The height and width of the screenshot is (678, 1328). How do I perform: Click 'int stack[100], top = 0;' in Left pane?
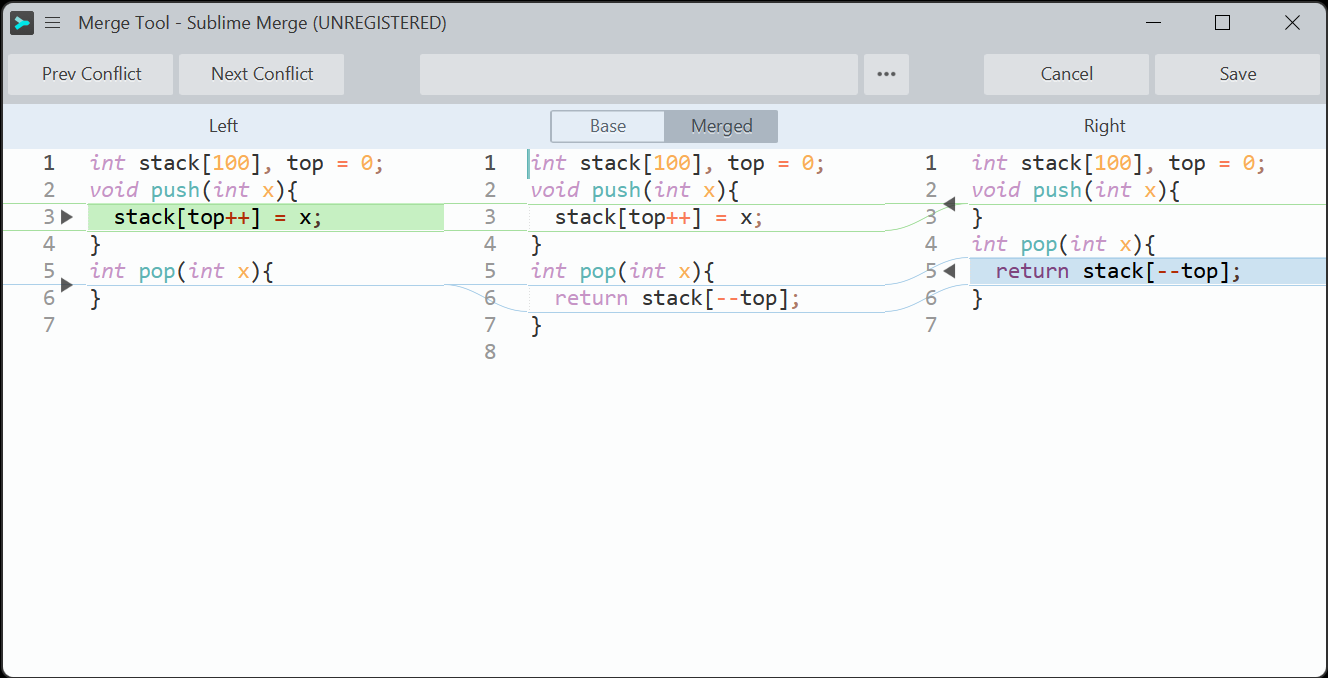[237, 163]
